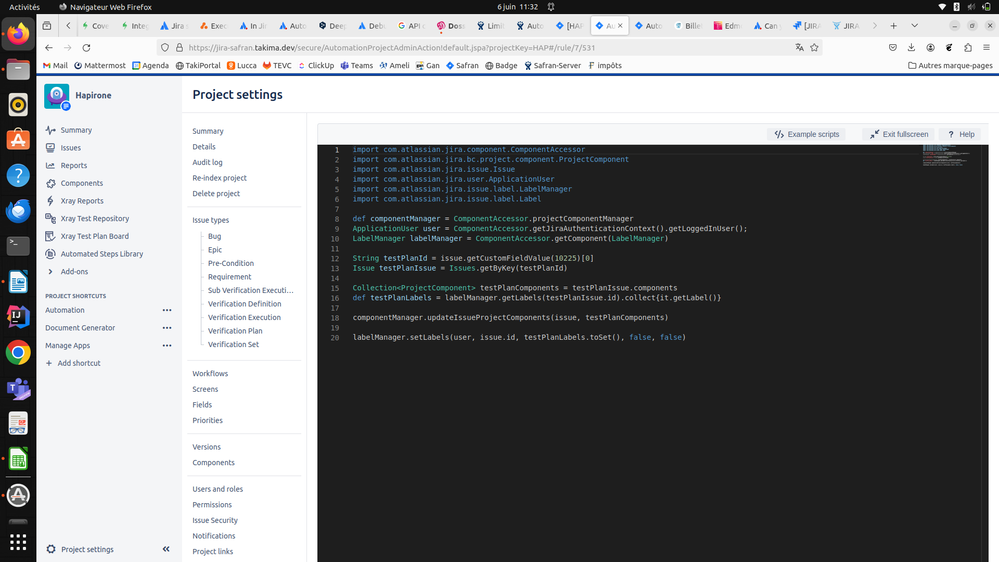Reload the current browser page
Screen dimensions: 999x562
pyautogui.click(x=87, y=47)
